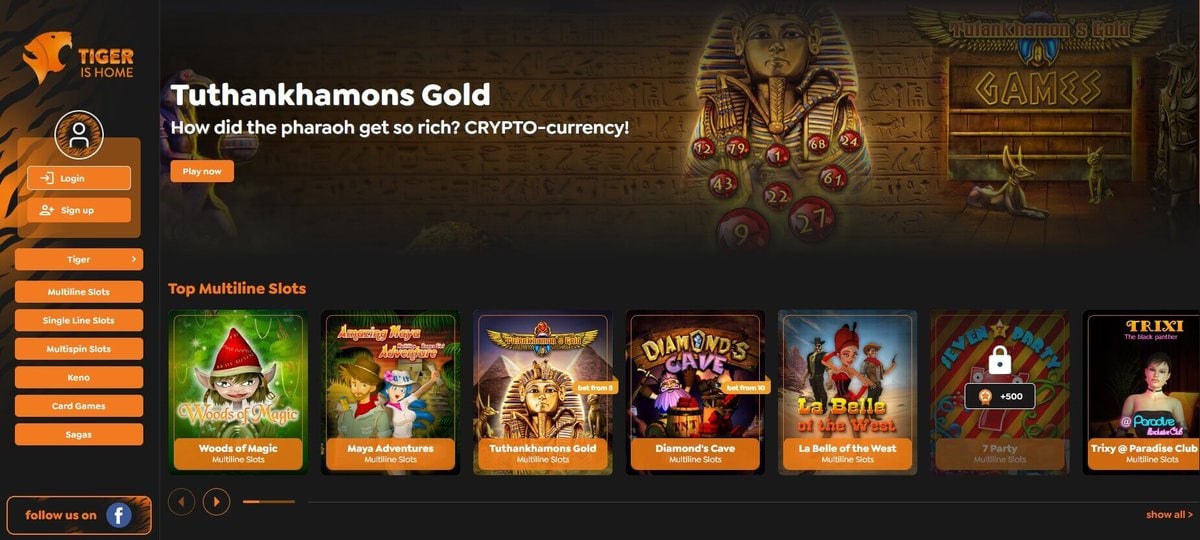1200x540 pixels.
Task: Open the Card Games category
Action: (79, 406)
